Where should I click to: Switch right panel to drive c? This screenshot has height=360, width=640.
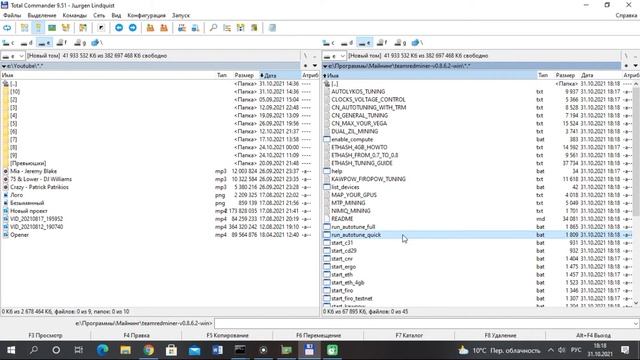[329, 42]
